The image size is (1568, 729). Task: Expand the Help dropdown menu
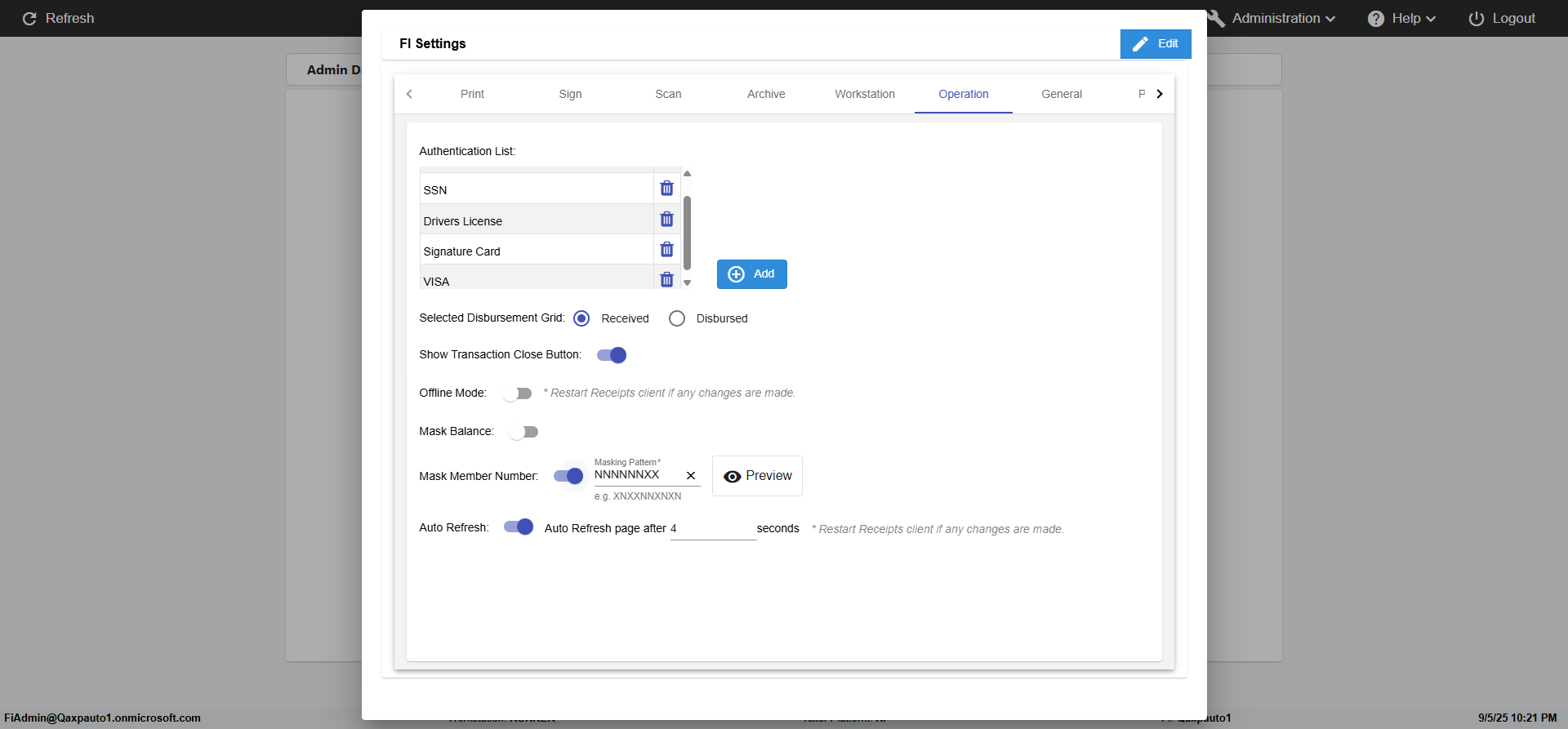(x=1403, y=18)
